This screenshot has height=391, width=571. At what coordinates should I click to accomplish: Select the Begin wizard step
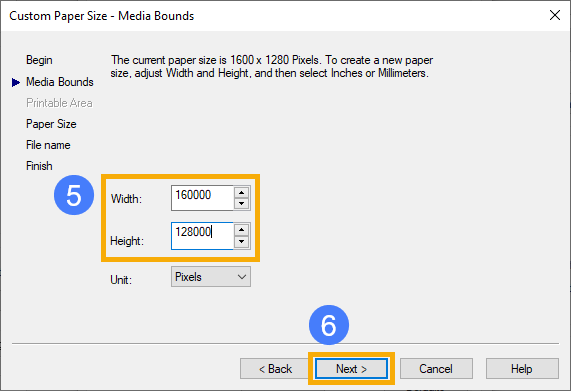39,60
